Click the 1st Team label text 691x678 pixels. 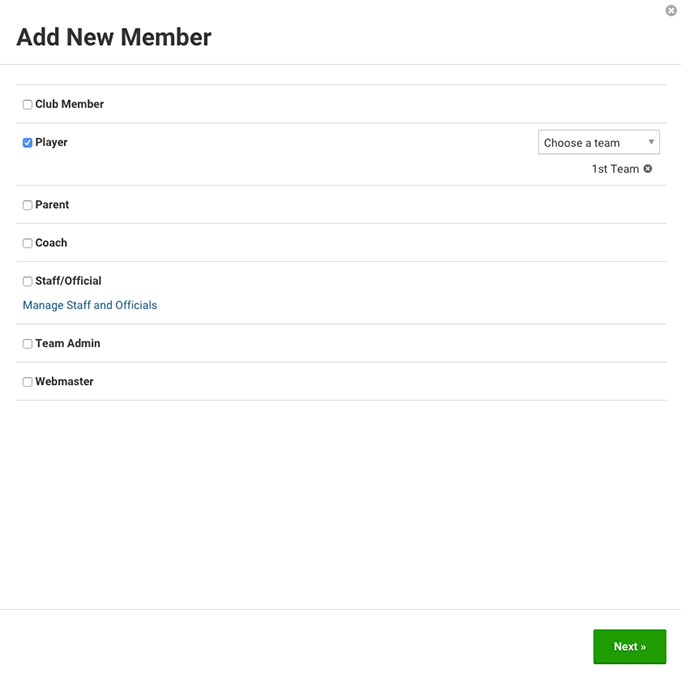615,169
